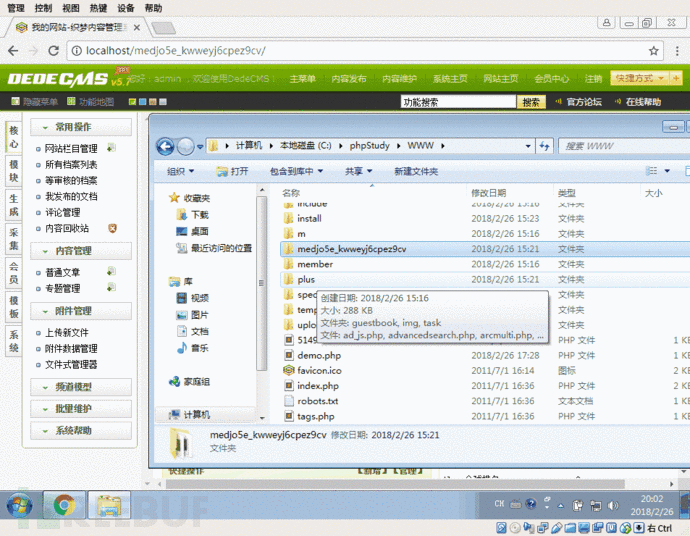Click Explorer forward arrow button

click(185, 147)
